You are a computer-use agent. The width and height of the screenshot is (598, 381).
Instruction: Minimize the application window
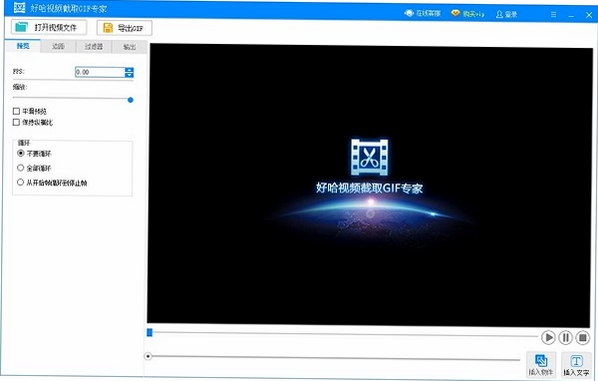tap(571, 15)
